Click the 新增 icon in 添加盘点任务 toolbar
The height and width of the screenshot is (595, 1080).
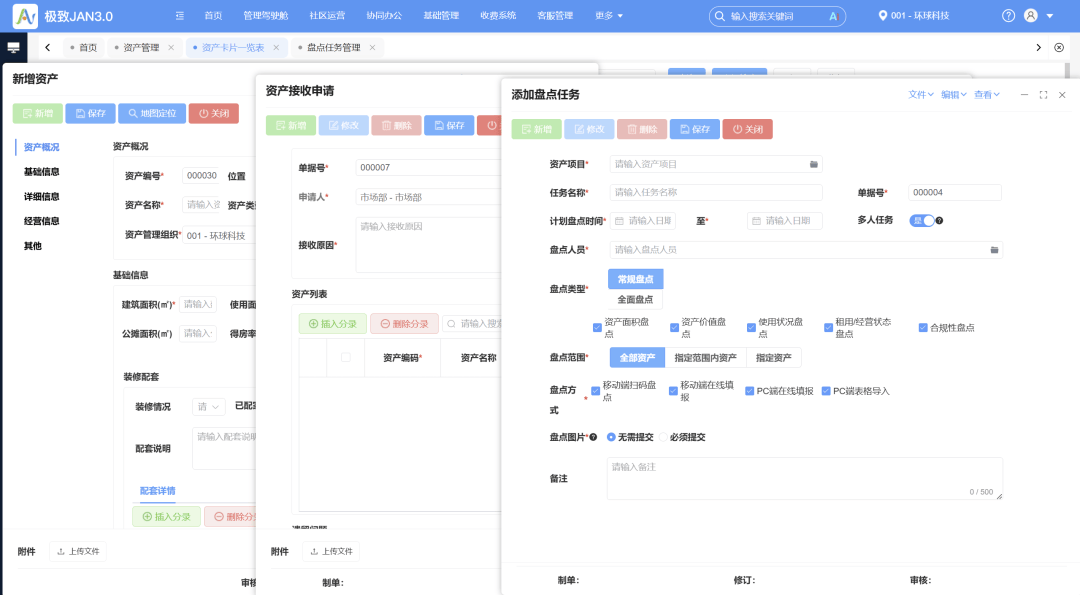pyautogui.click(x=525, y=128)
